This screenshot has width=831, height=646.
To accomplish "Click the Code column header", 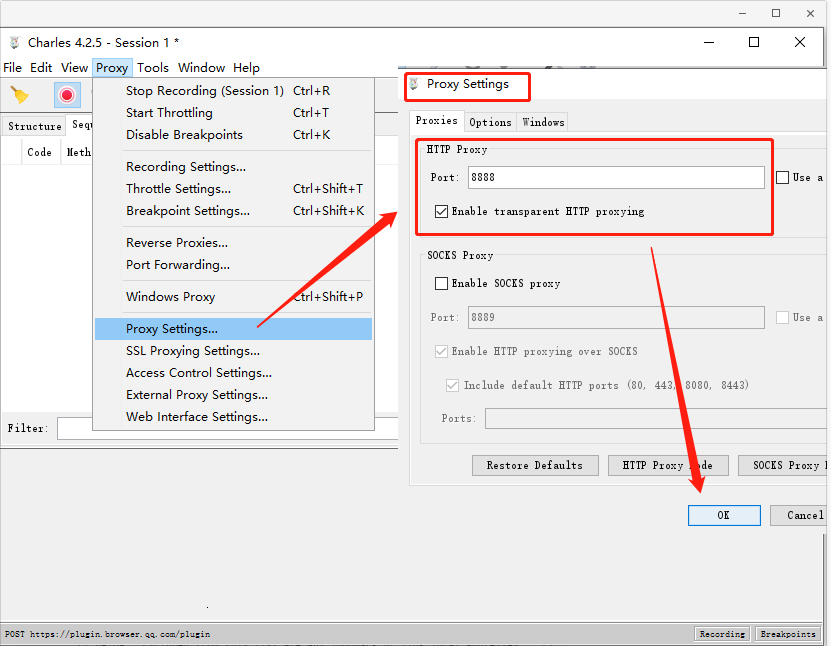I will pos(39,153).
